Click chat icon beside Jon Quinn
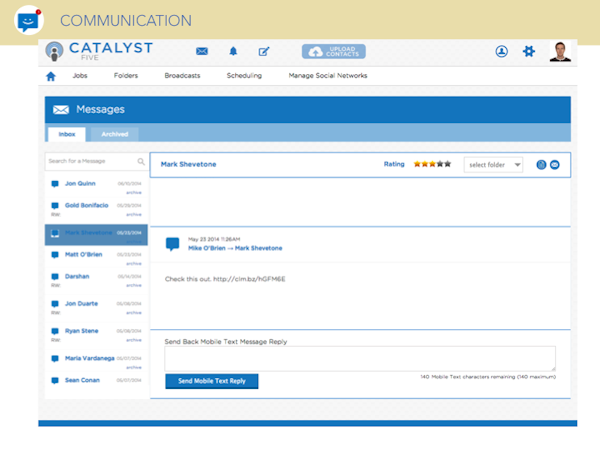The width and height of the screenshot is (600, 450). click(x=55, y=184)
